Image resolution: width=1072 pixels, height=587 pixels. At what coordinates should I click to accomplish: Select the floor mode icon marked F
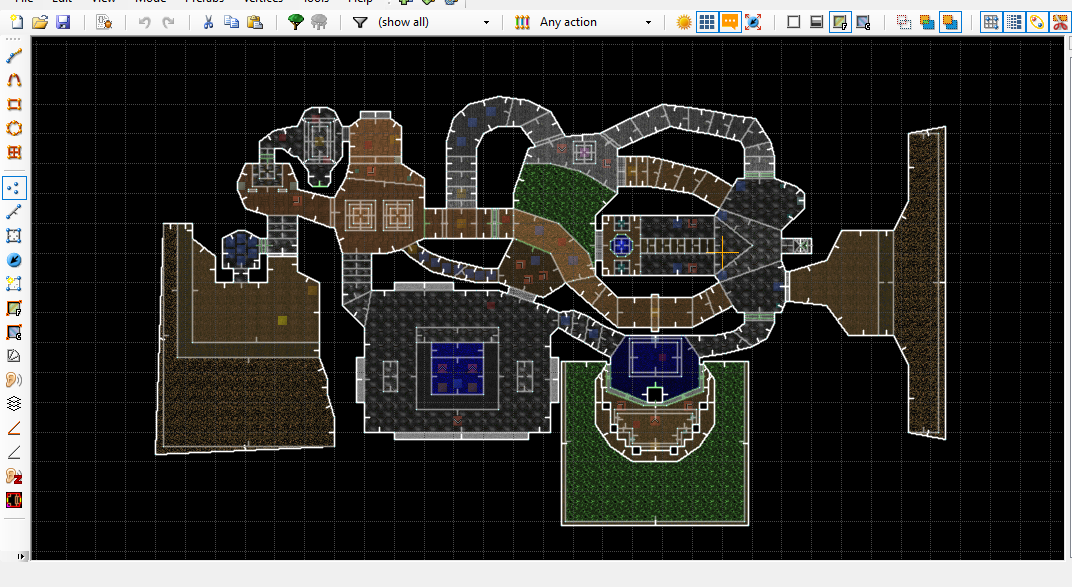pyautogui.click(x=14, y=308)
